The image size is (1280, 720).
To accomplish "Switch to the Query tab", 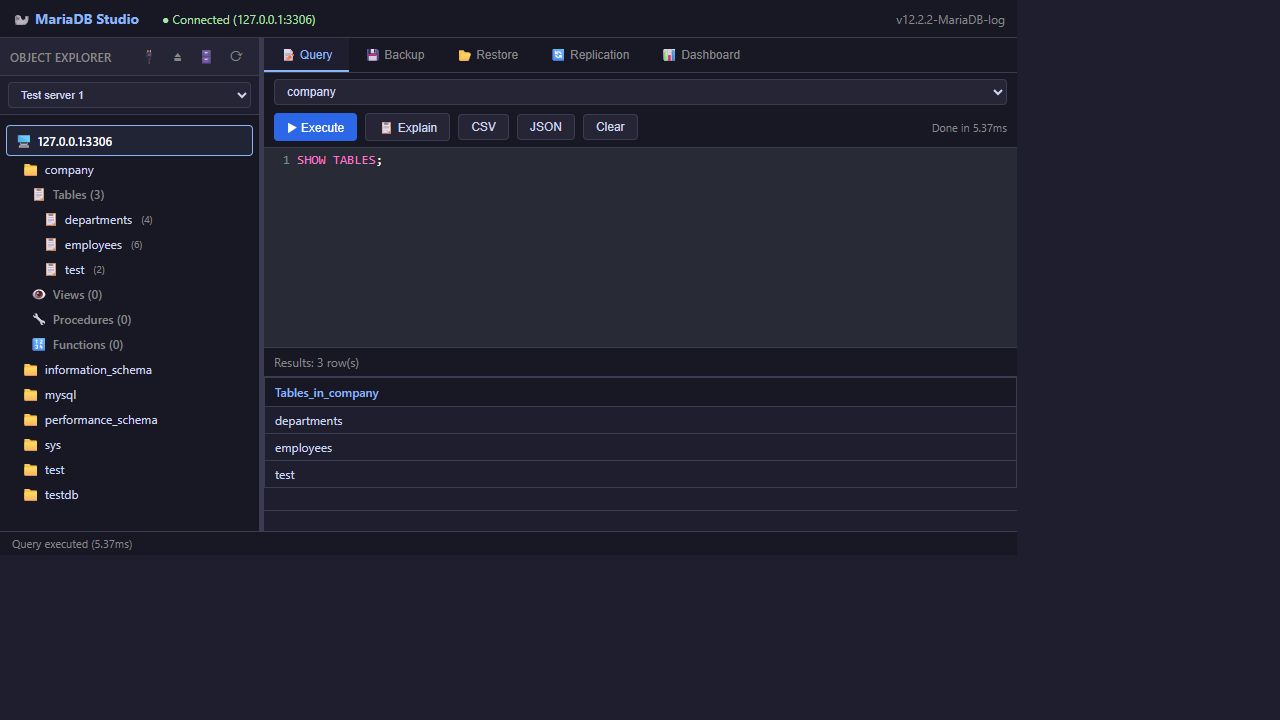I will (x=307, y=55).
